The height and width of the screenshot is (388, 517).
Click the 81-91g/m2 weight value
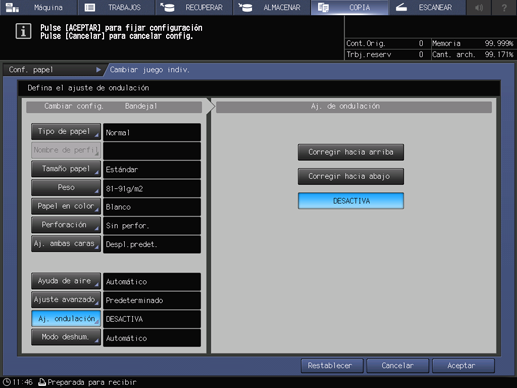(x=152, y=188)
